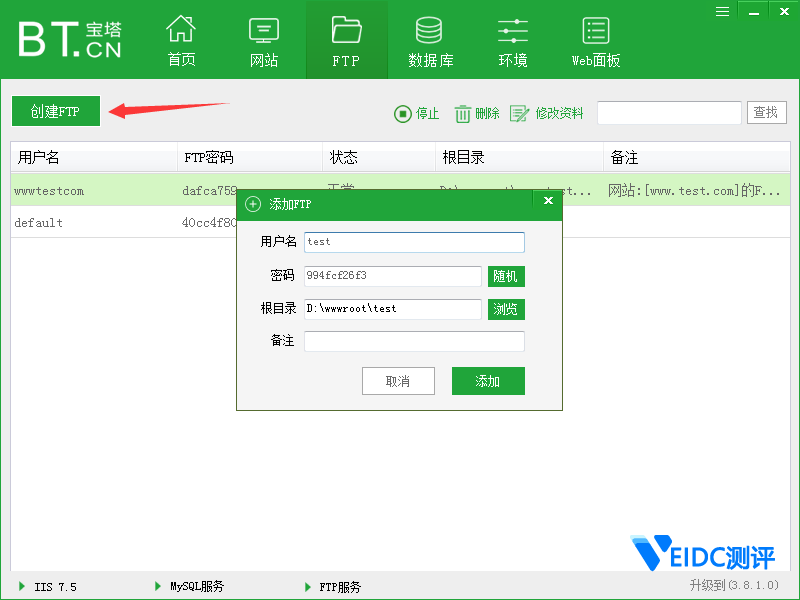The height and width of the screenshot is (600, 800).
Task: Click the BT.CN 宝塔 logo
Action: 70,39
